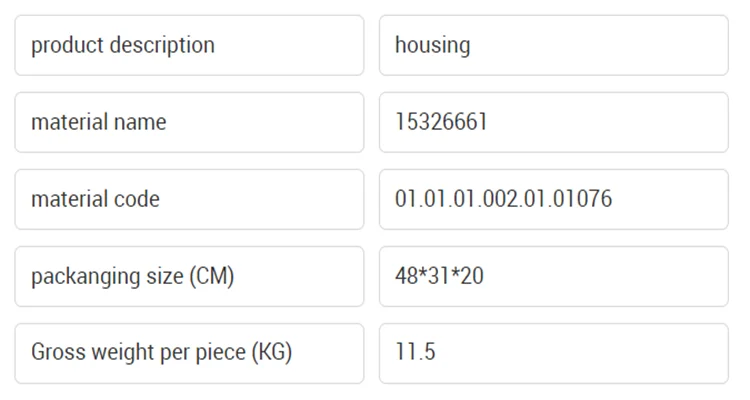Click the Gross weight per piece label
Screen dimensions: 750x400
click(x=189, y=353)
